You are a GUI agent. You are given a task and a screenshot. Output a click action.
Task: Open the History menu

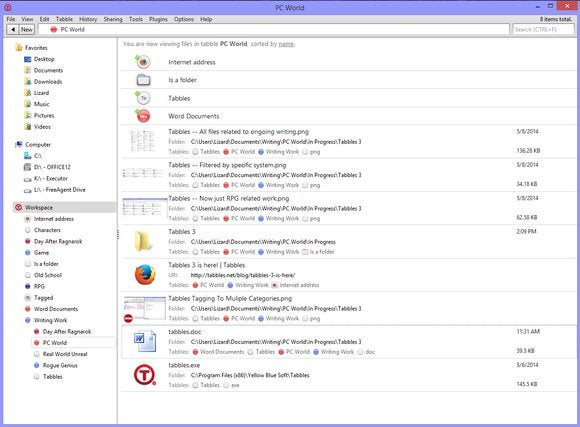coord(88,19)
